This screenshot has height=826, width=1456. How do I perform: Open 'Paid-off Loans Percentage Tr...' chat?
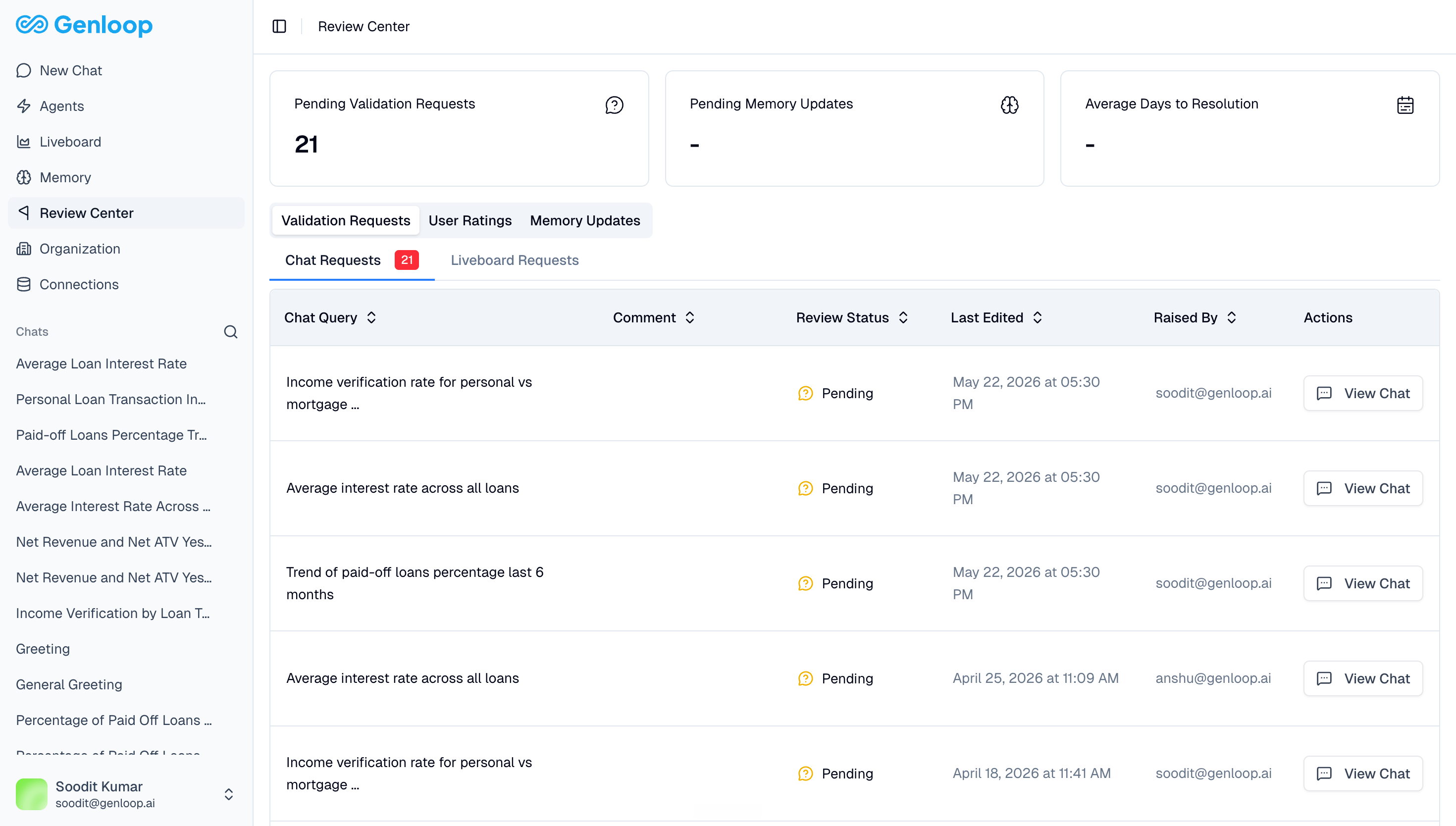[112, 435]
